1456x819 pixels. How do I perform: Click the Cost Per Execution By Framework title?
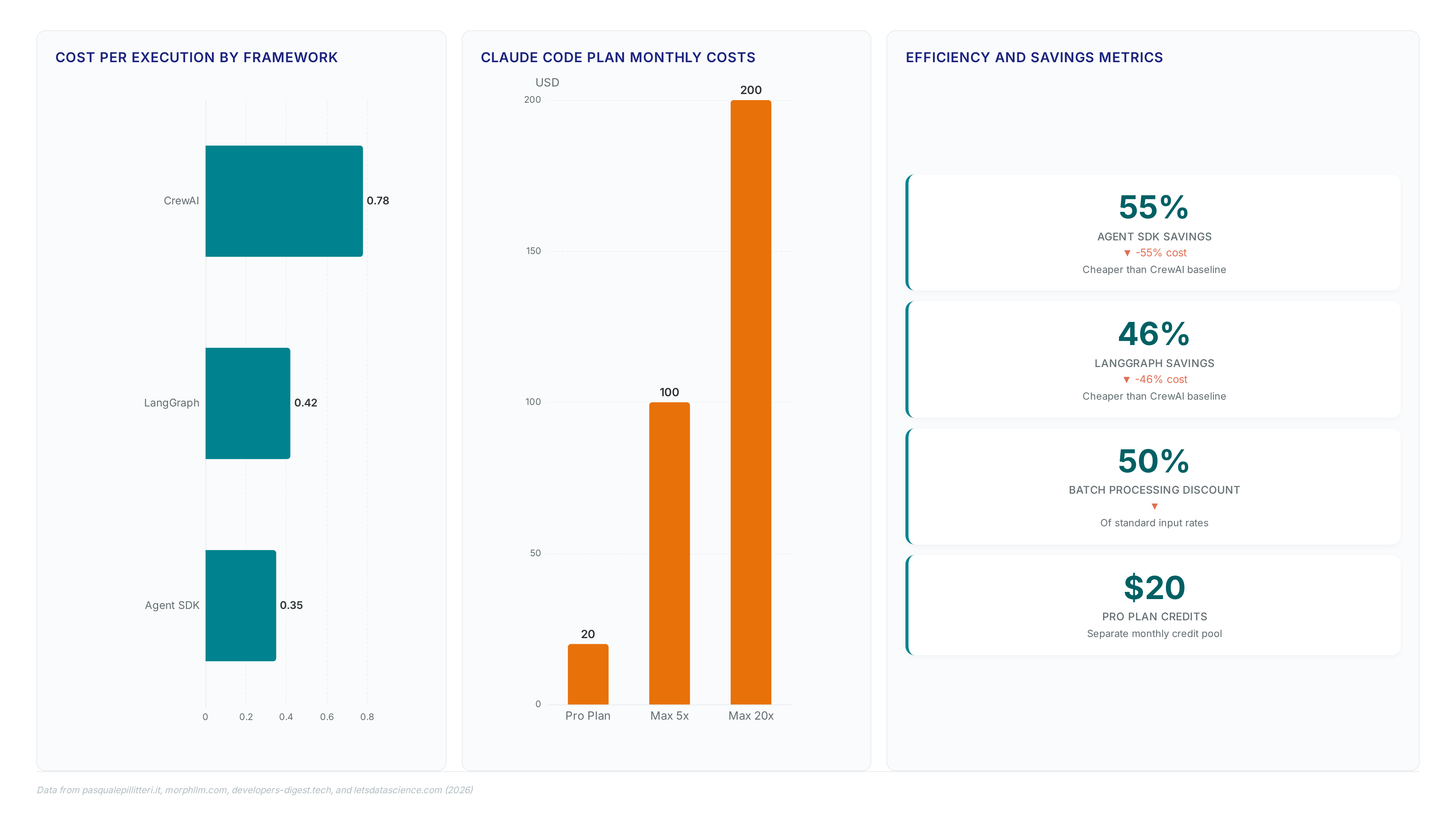197,58
